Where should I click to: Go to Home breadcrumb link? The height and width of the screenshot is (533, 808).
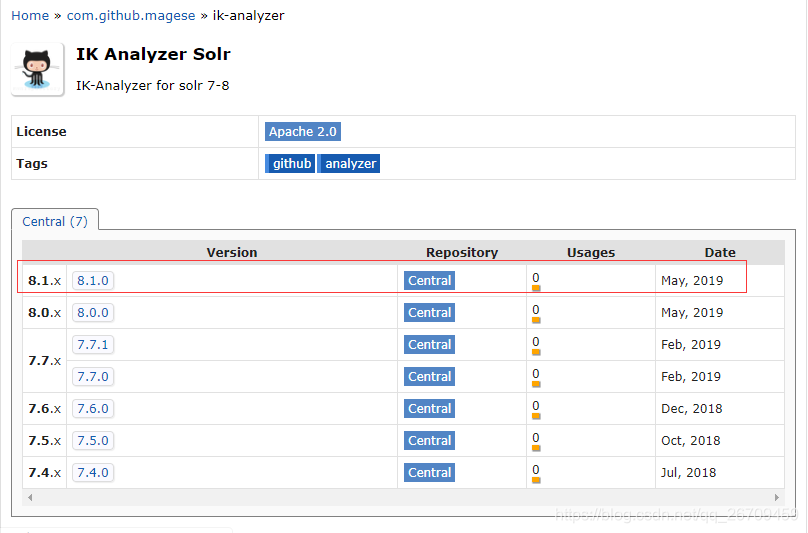pyautogui.click(x=30, y=15)
